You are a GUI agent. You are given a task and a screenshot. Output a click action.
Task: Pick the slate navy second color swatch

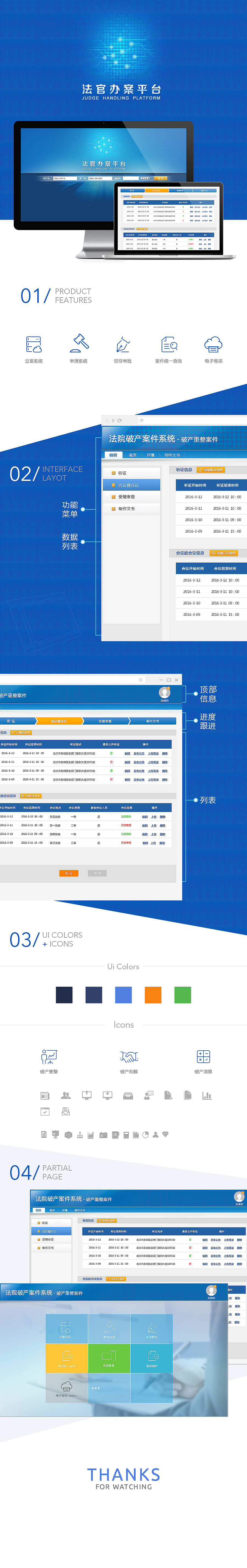point(94,995)
